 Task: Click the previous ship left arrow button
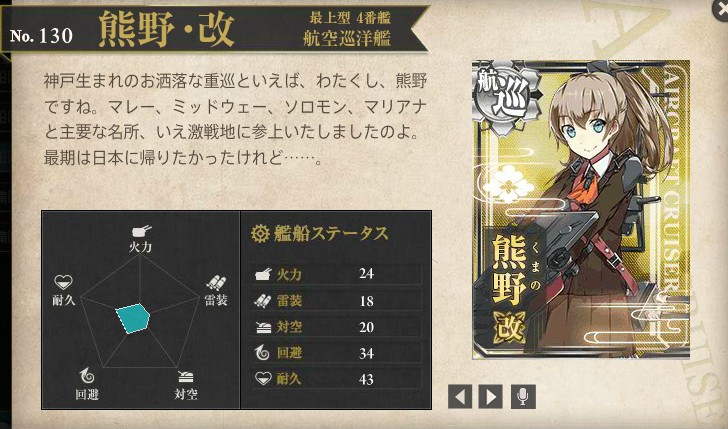pos(460,397)
